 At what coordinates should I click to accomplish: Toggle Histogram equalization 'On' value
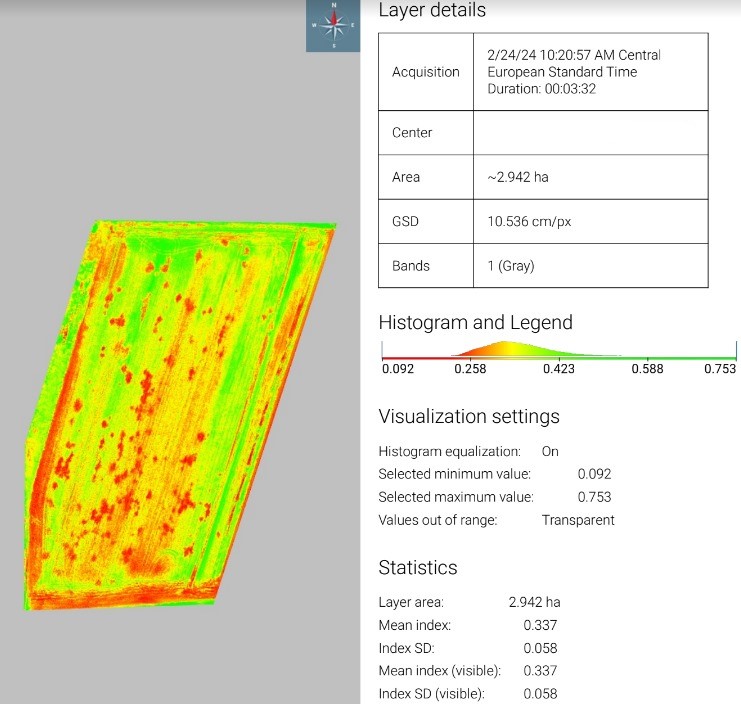550,452
